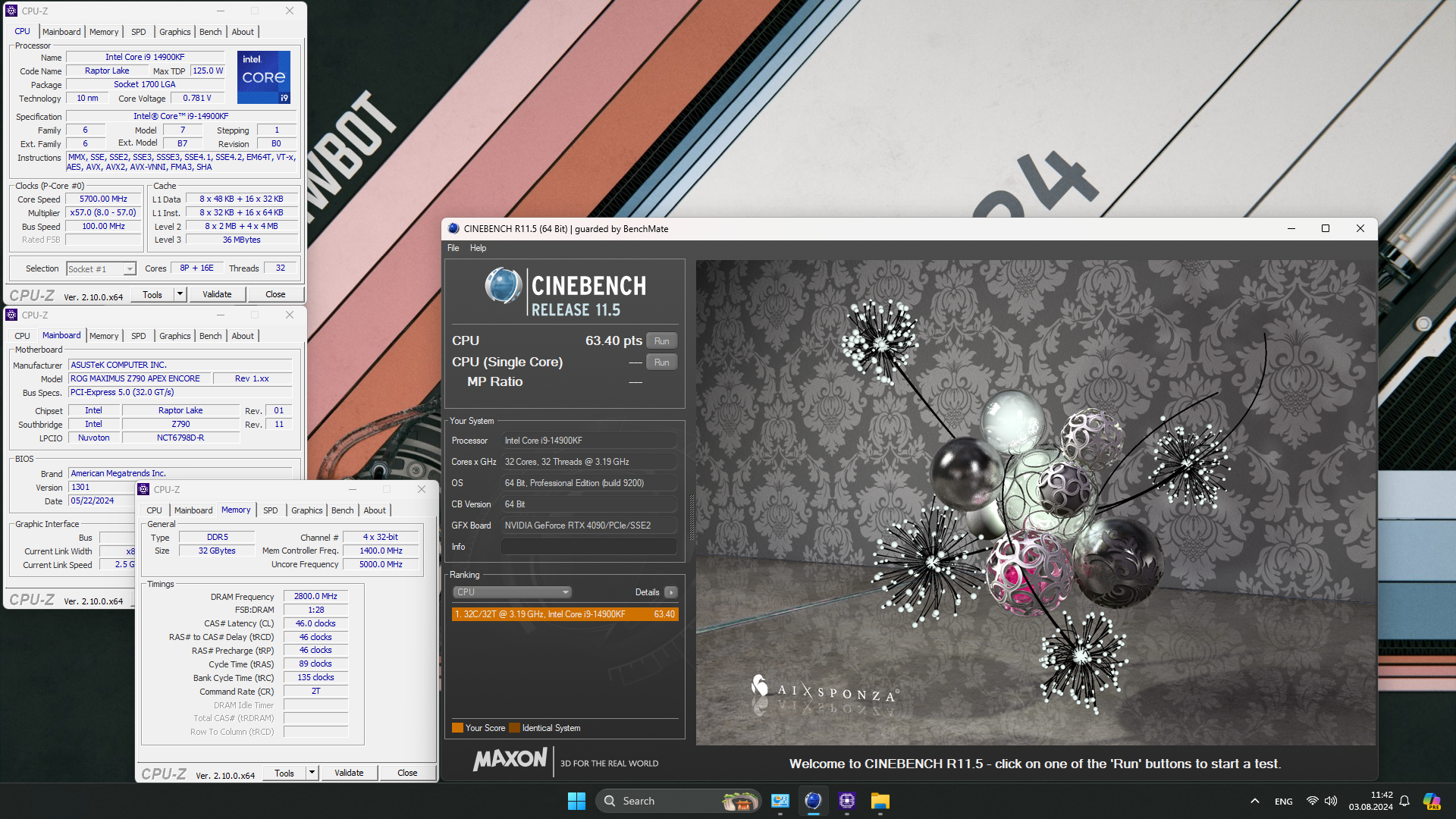Click the 36 MBytes Level 3 cache value
Screen dimensions: 1456x819
pyautogui.click(x=242, y=240)
